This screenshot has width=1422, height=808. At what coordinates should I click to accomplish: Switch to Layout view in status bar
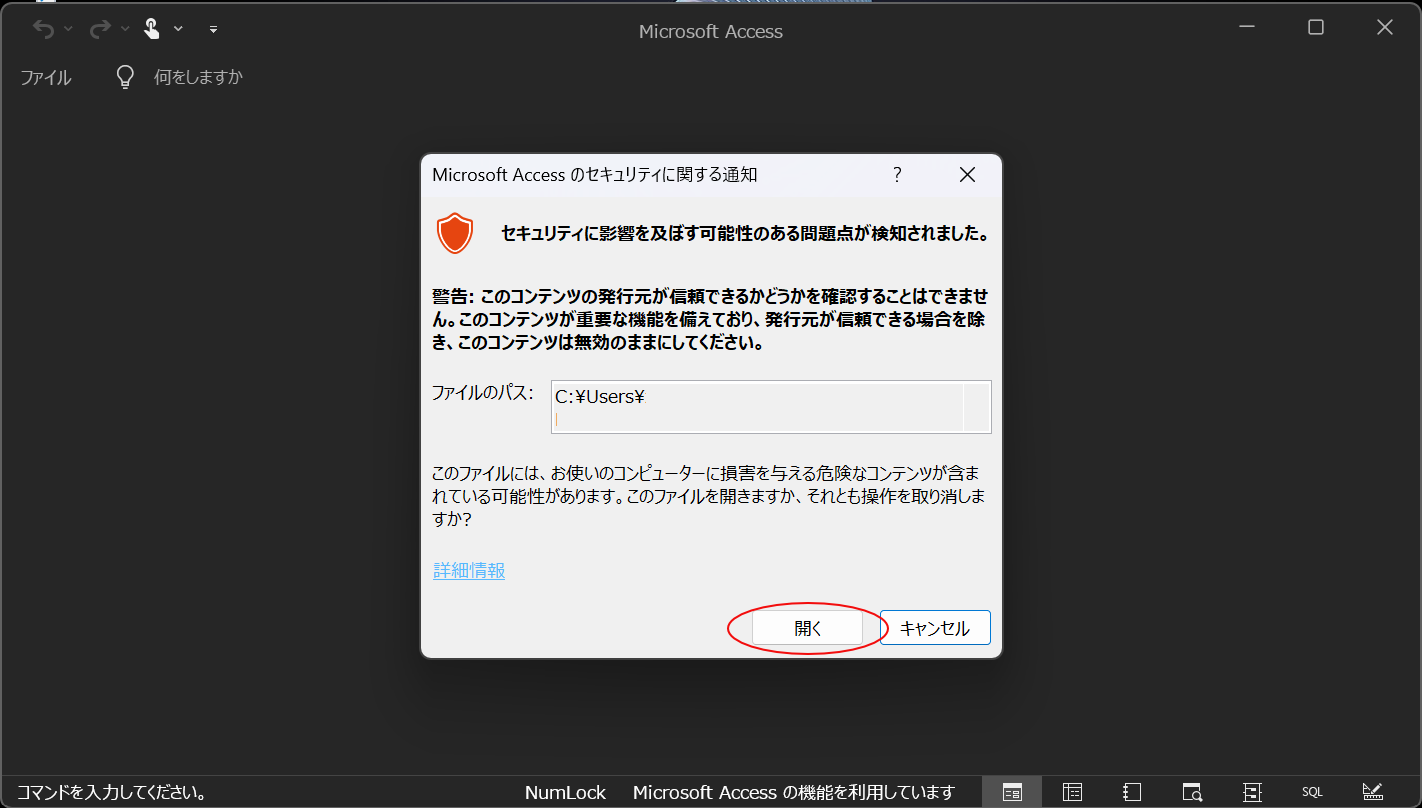click(x=1252, y=792)
